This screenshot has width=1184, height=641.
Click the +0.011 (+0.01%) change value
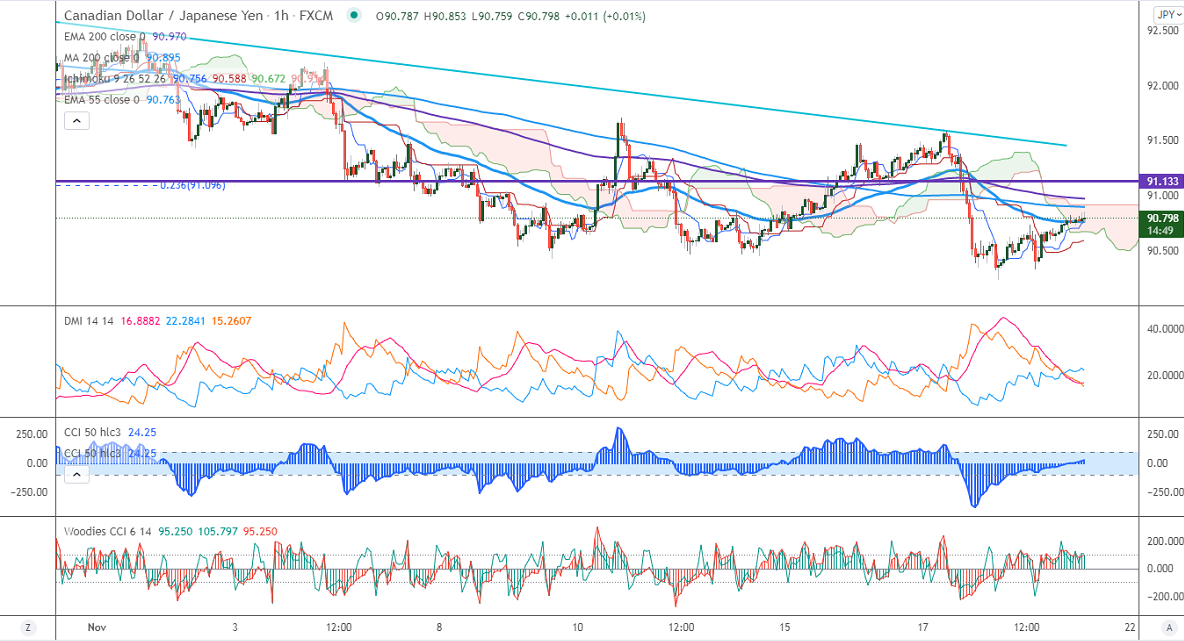[605, 16]
